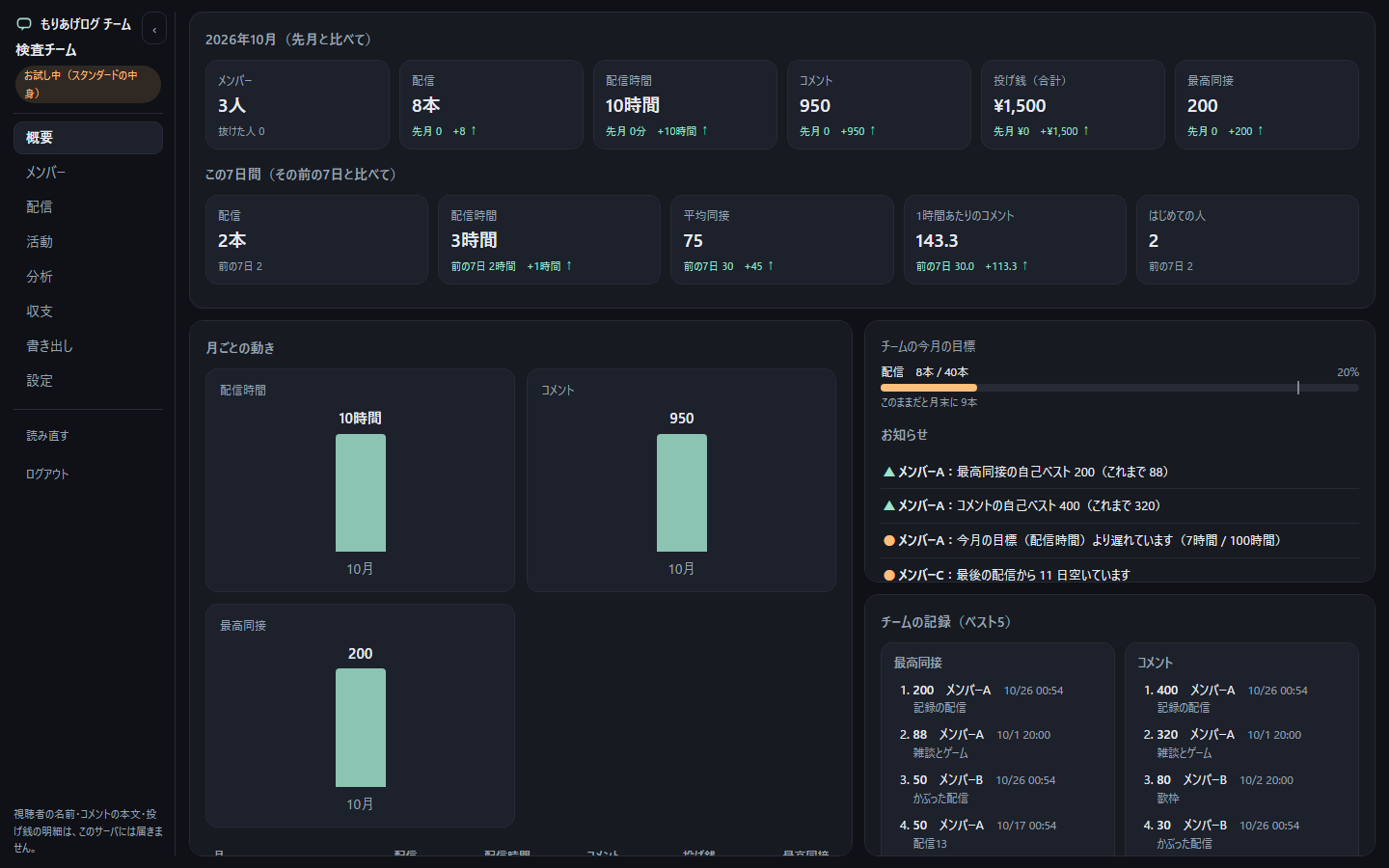Click green triangle icon for コメントの自己ベスト notice
This screenshot has height=868, width=1389.
[x=888, y=506]
